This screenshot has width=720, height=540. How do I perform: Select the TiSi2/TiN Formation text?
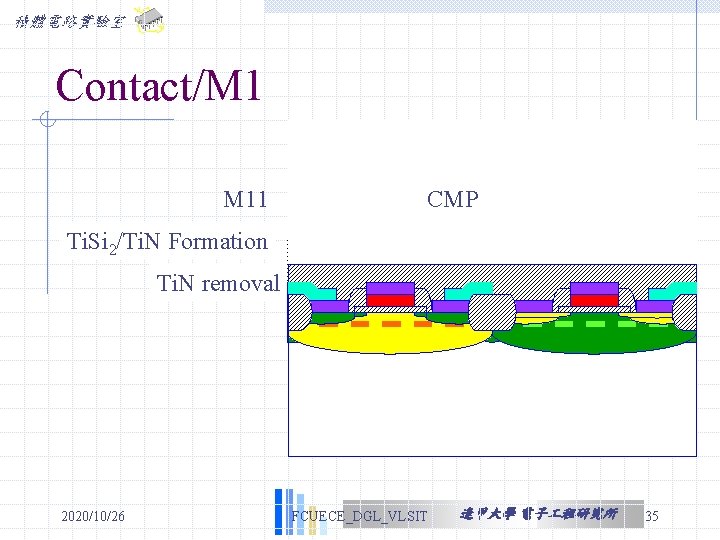[x=167, y=242]
